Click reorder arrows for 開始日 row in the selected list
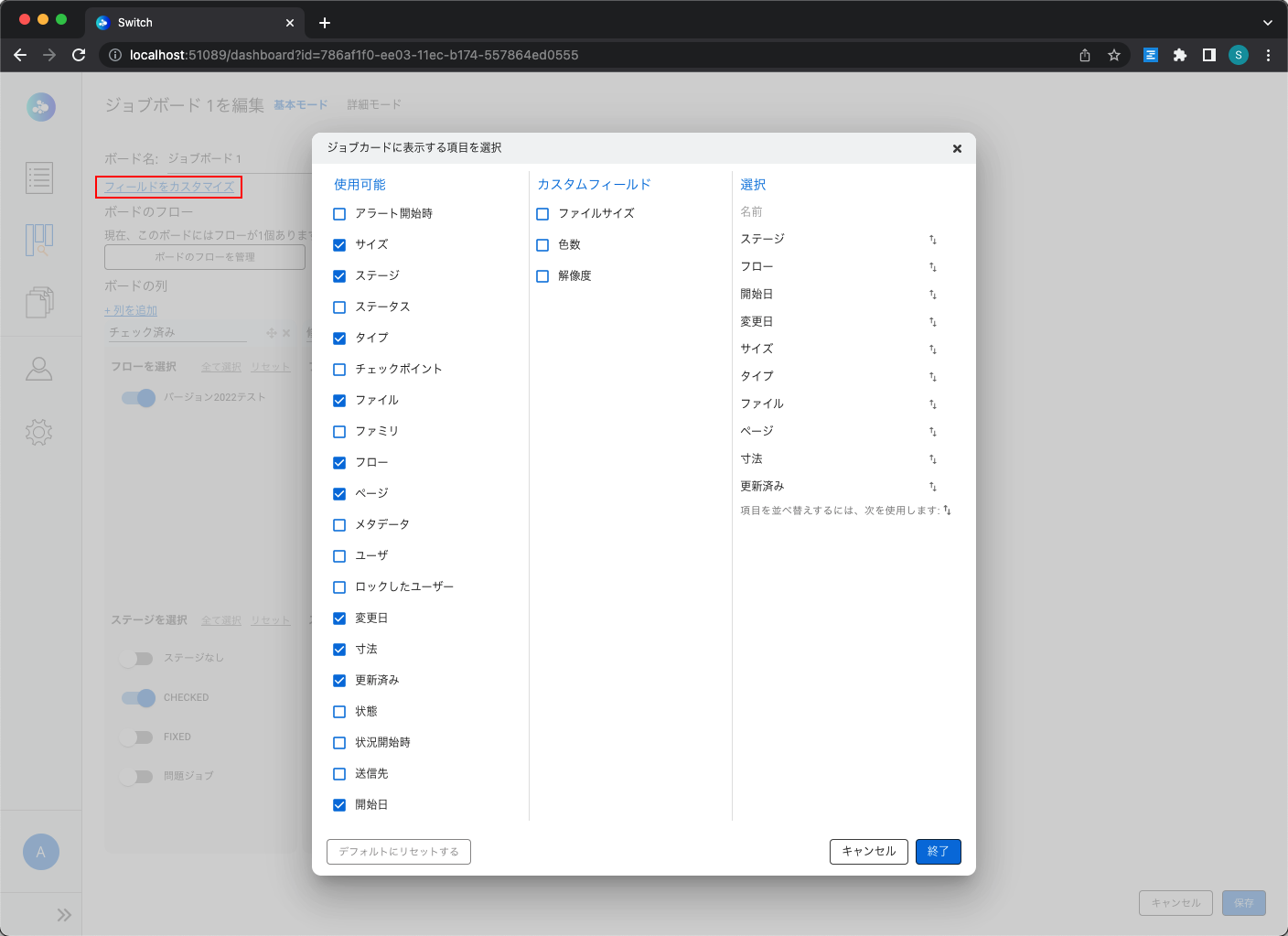 (933, 295)
